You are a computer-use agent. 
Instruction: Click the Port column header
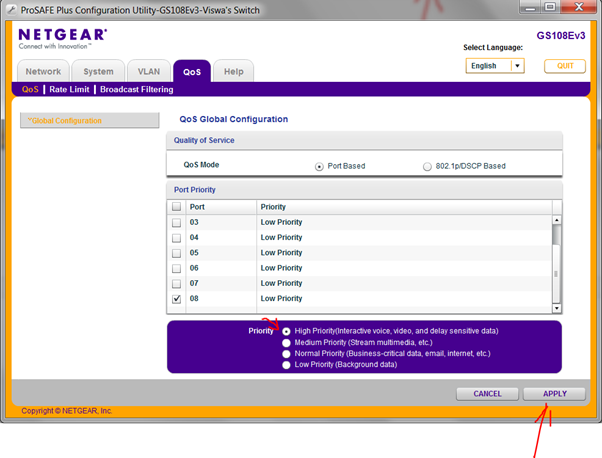221,207
